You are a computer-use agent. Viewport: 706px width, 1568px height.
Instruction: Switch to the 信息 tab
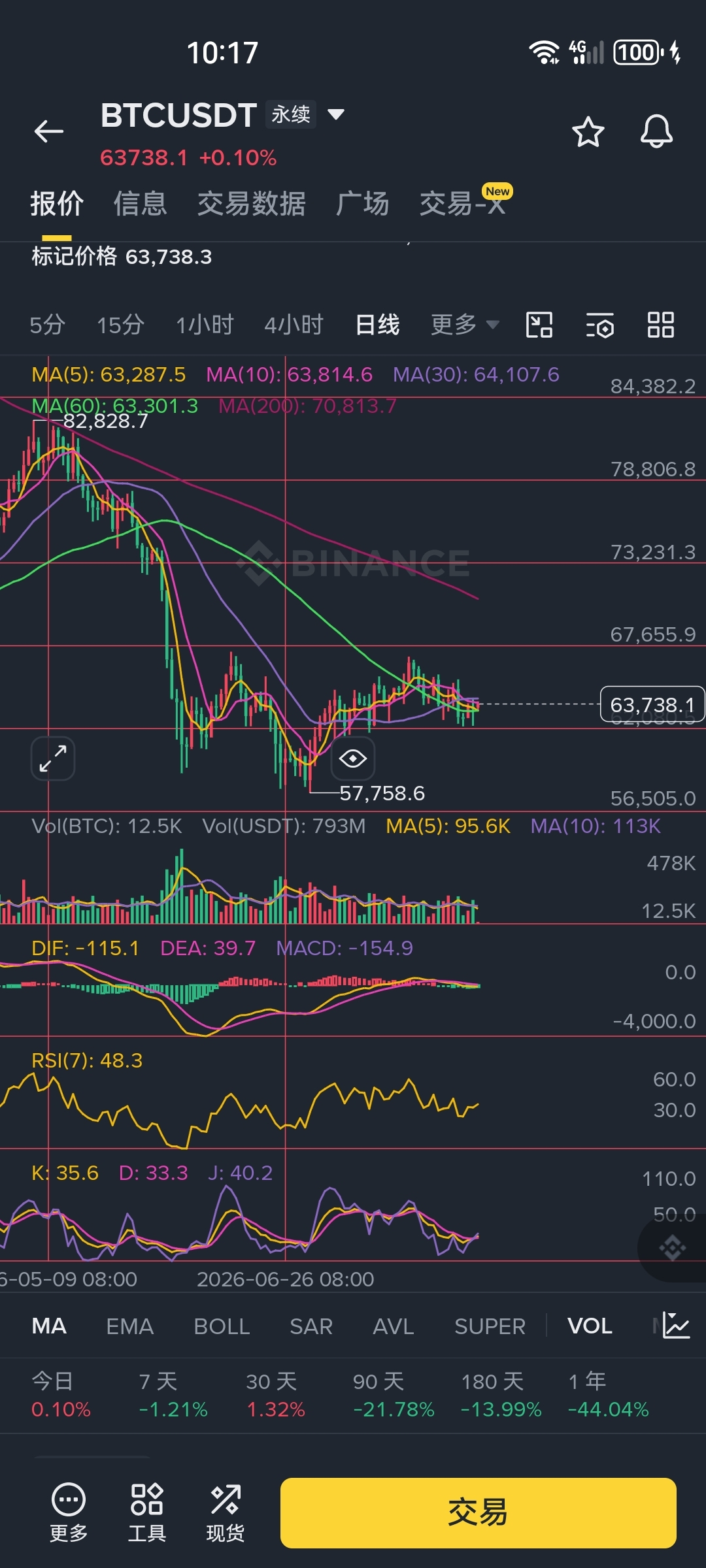point(140,203)
